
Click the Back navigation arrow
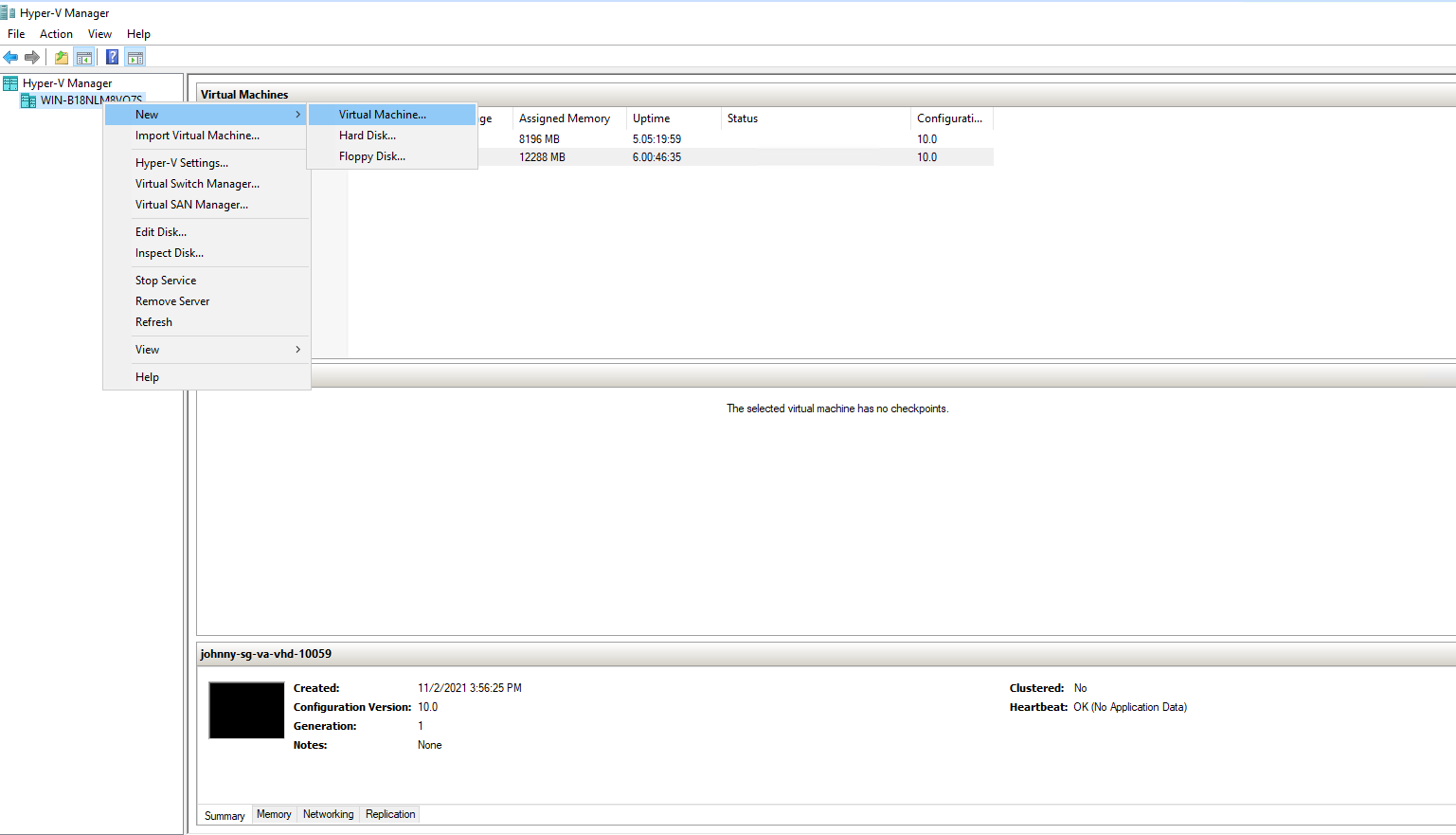point(10,56)
